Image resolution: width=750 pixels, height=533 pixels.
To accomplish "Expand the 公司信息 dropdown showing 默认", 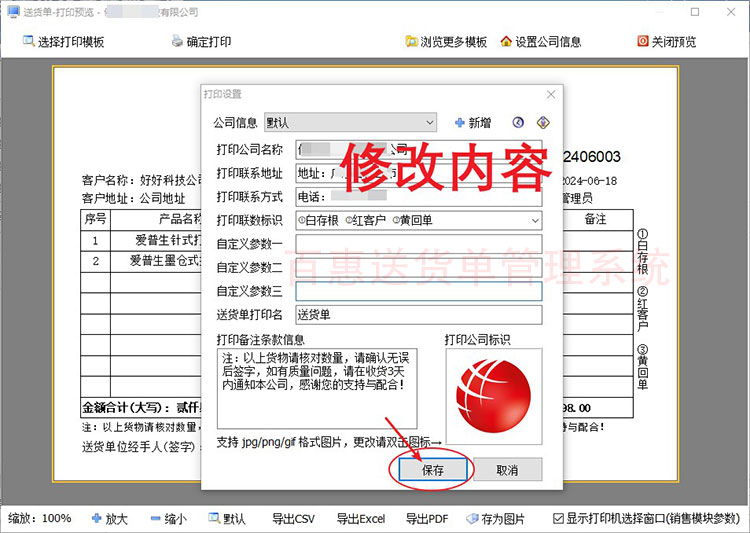I will (350, 122).
